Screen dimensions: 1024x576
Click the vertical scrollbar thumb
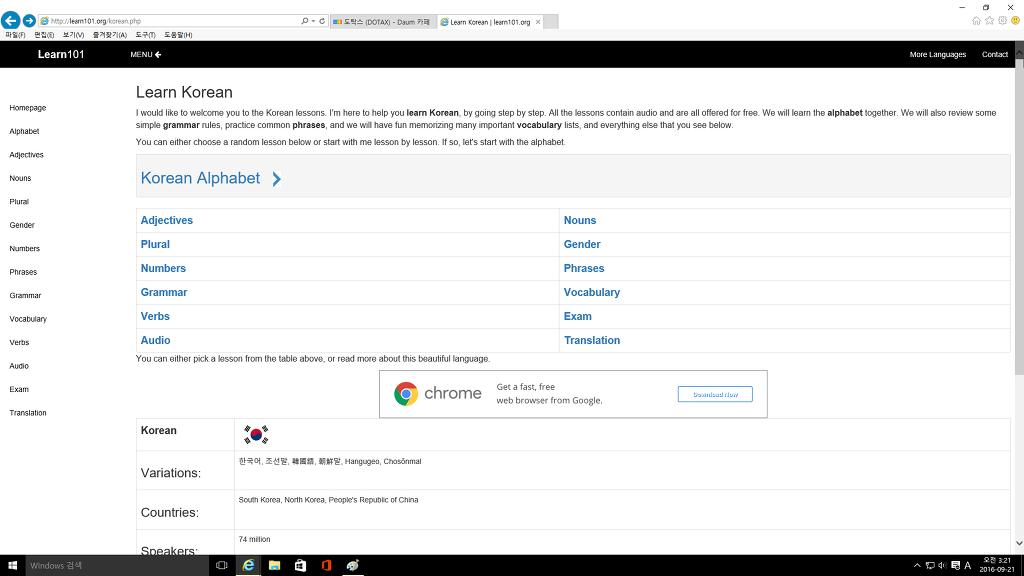point(1019,217)
